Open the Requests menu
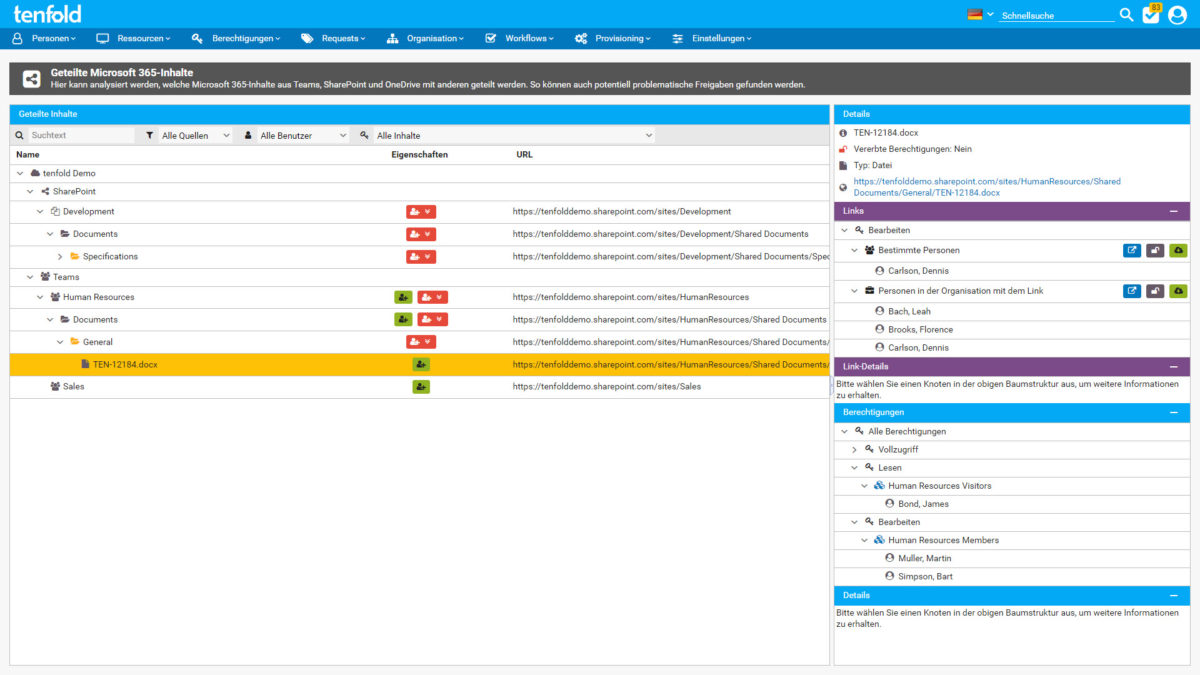1200x675 pixels. [x=333, y=38]
